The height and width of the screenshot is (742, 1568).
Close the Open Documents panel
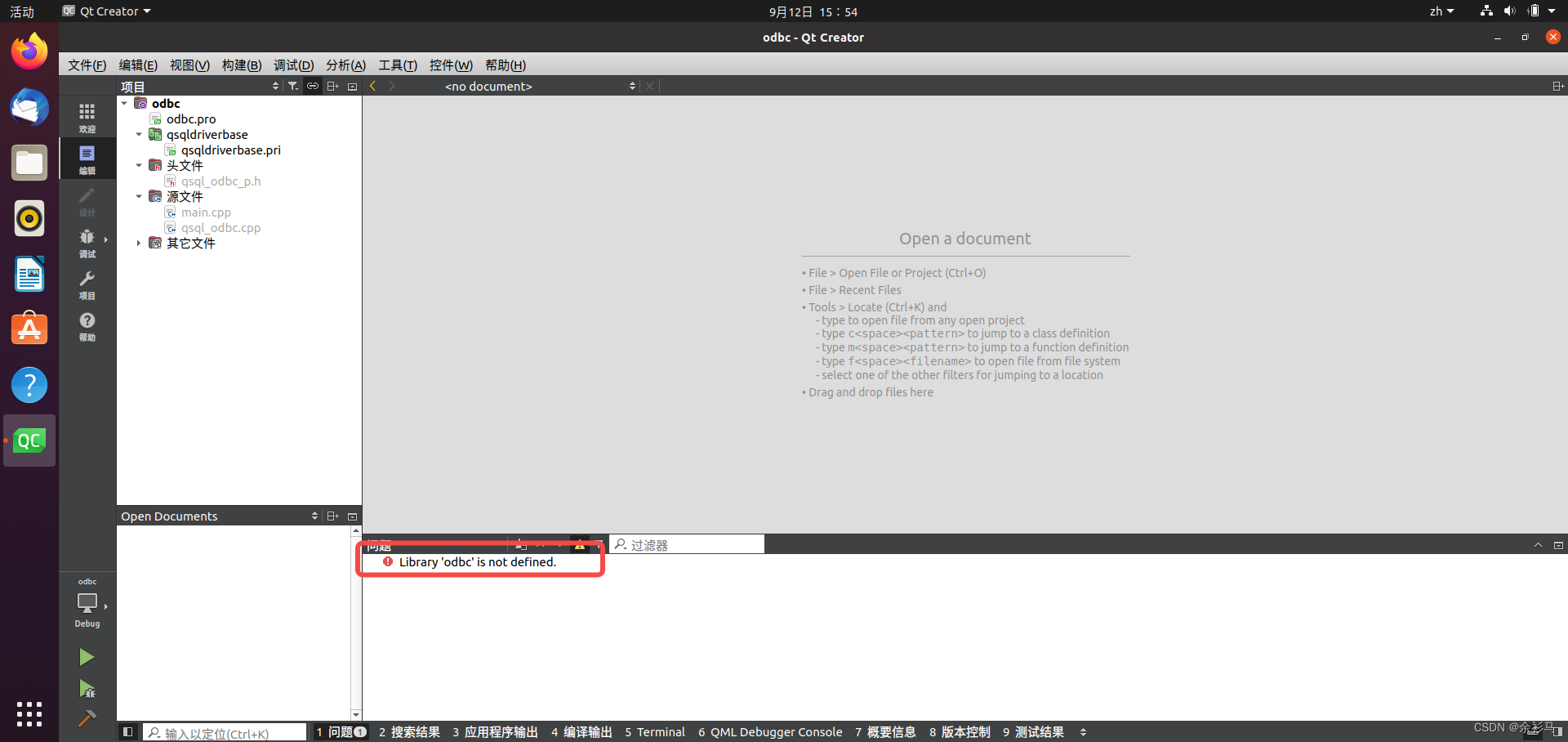tap(353, 516)
